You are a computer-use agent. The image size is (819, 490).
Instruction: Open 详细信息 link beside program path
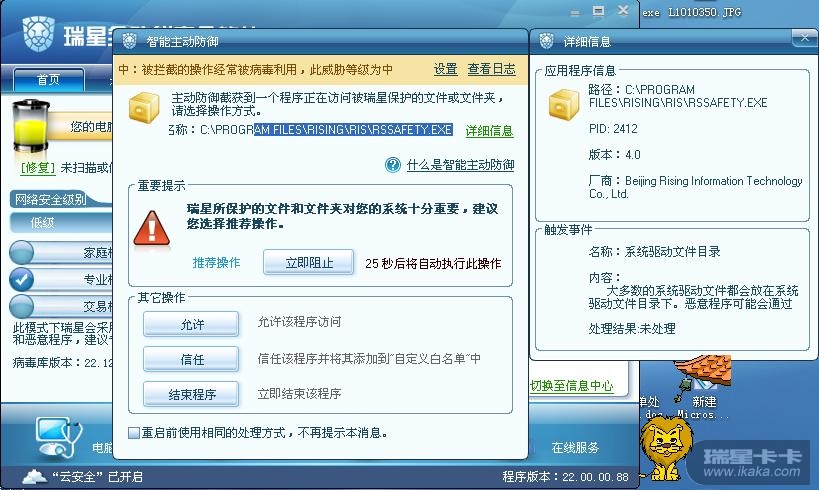coord(489,131)
